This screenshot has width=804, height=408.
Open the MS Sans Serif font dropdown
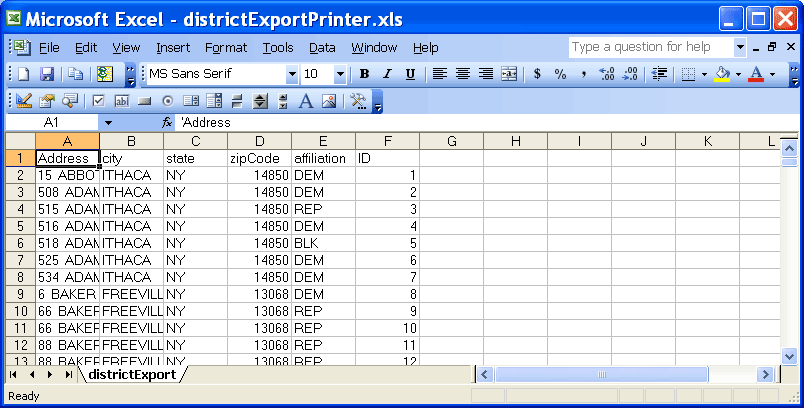292,74
